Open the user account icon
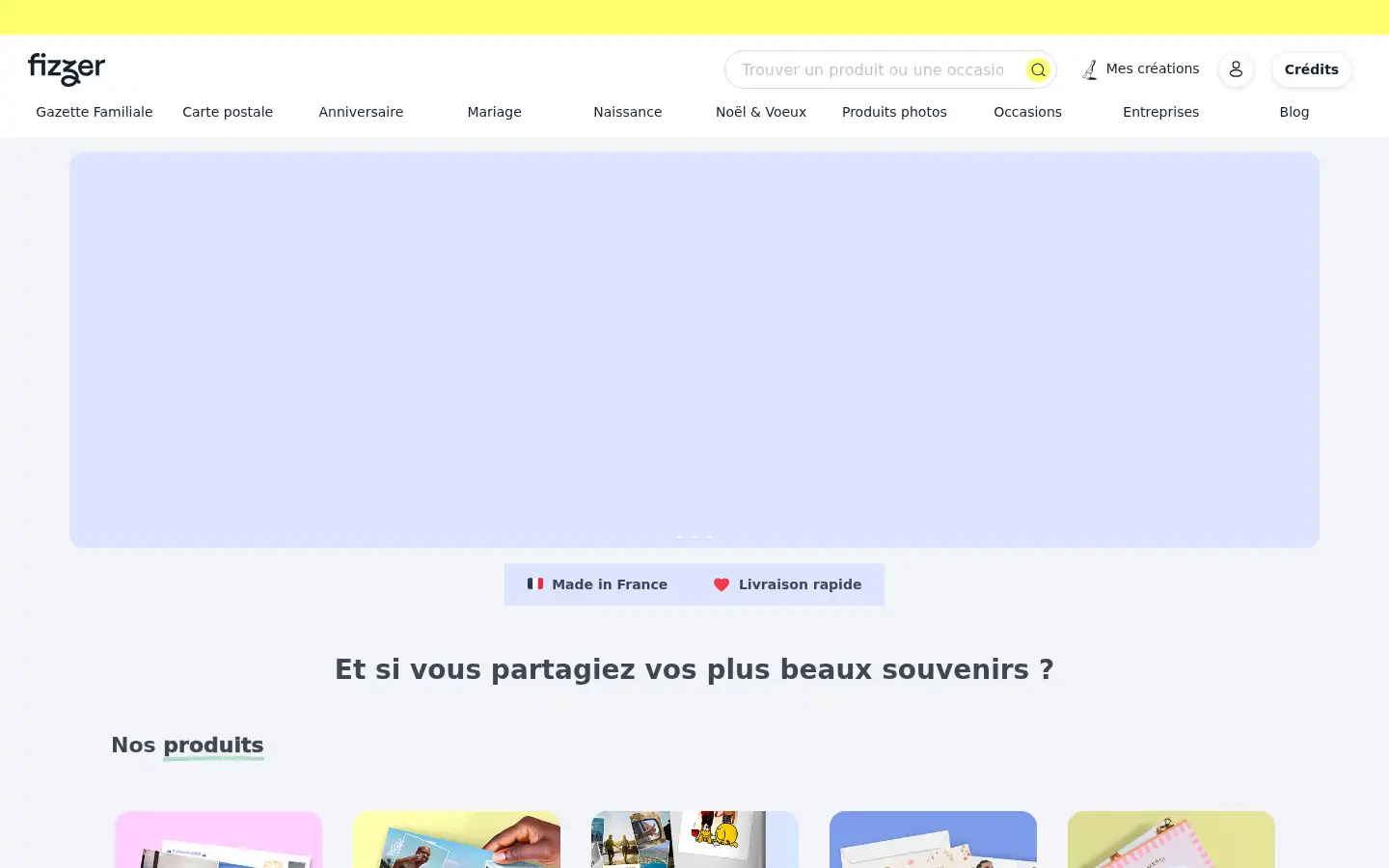1389x868 pixels. point(1236,69)
